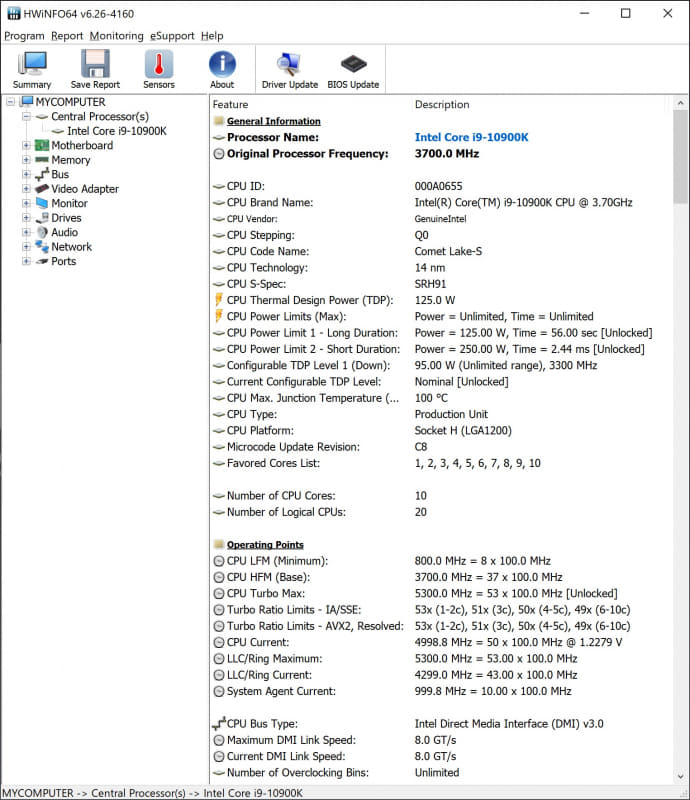Click the Audio speaker tree icon

[x=42, y=232]
